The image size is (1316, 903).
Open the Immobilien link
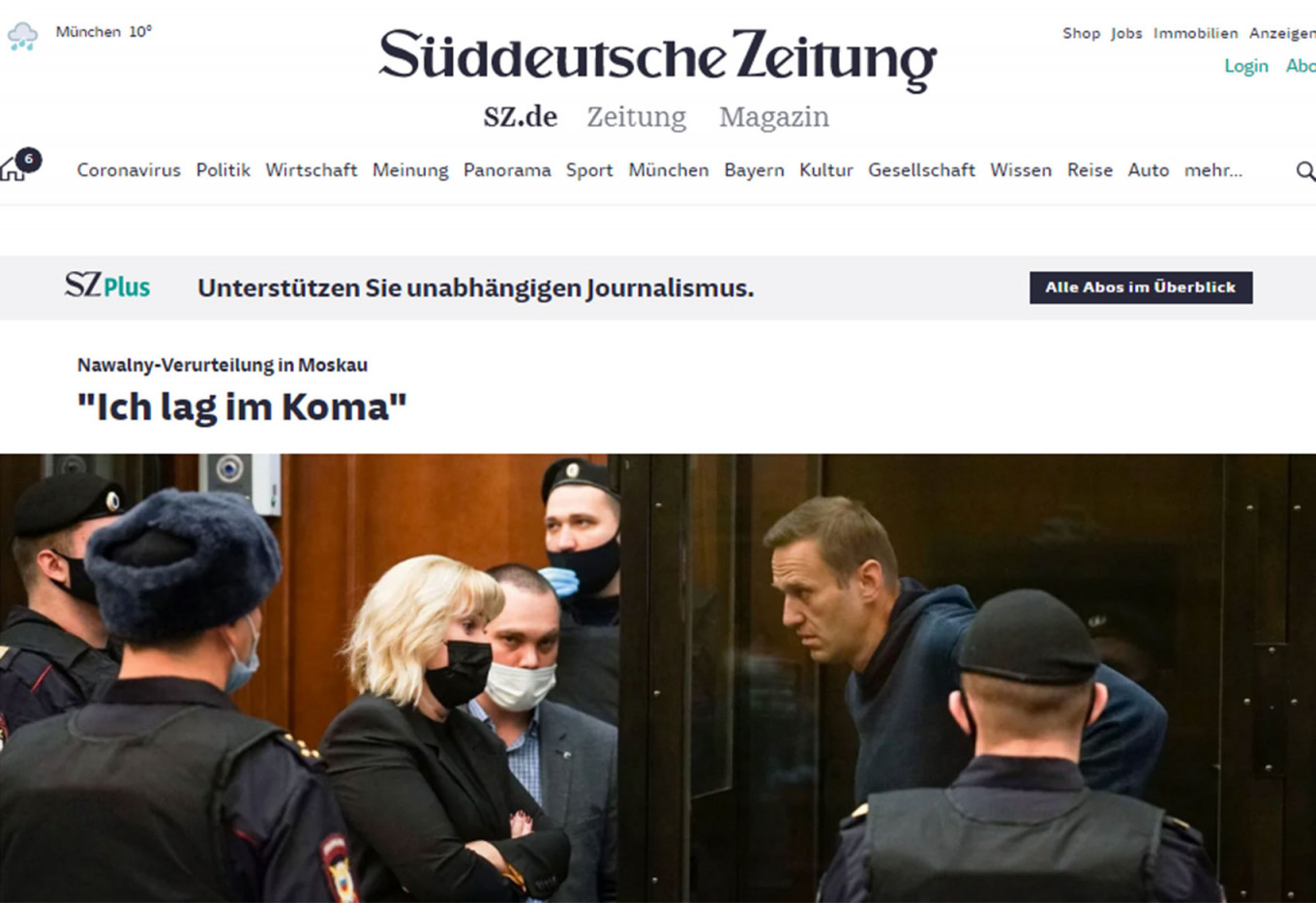point(1195,33)
